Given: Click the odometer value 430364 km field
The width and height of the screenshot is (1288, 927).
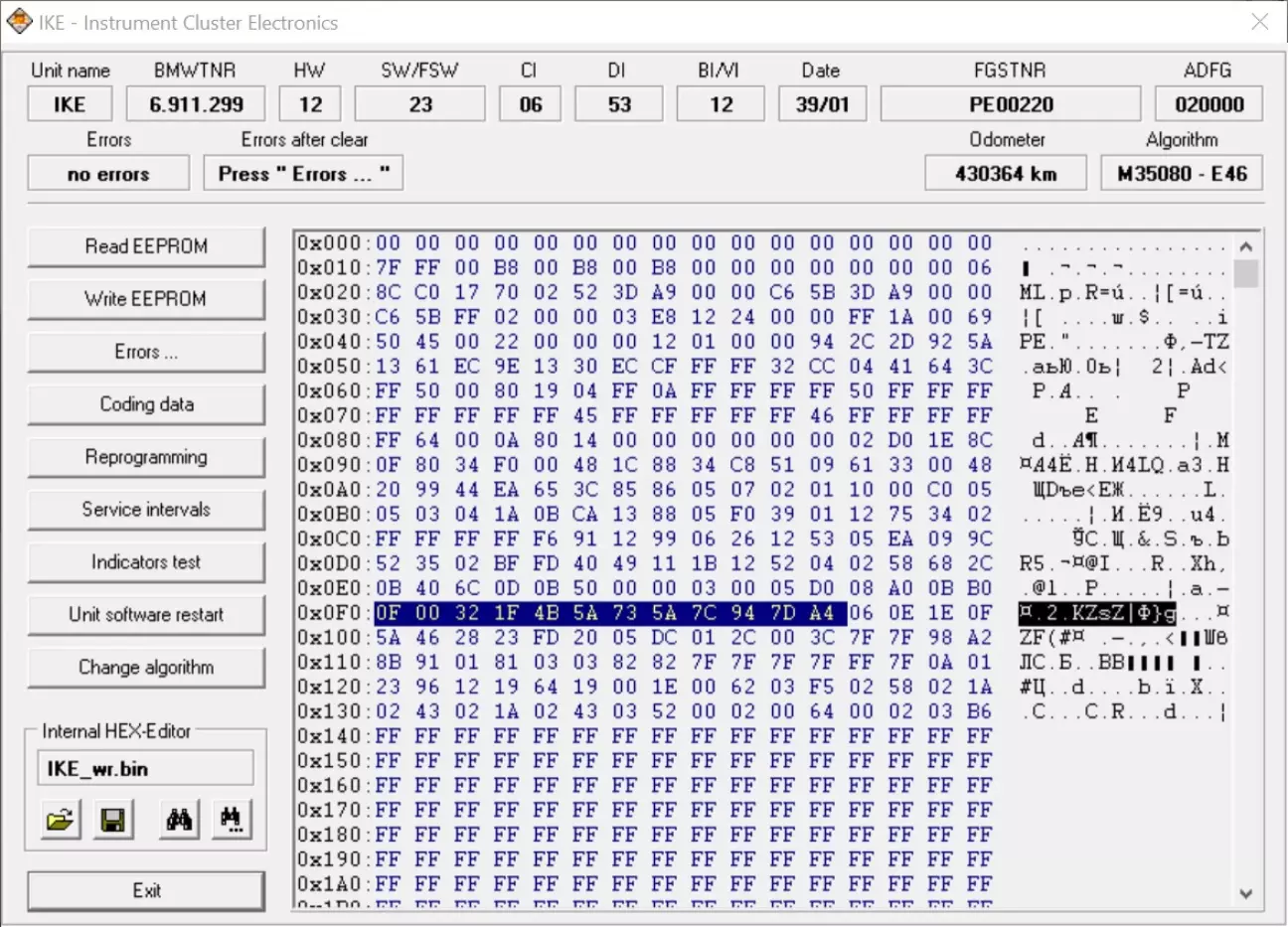Looking at the screenshot, I should click(x=1006, y=174).
